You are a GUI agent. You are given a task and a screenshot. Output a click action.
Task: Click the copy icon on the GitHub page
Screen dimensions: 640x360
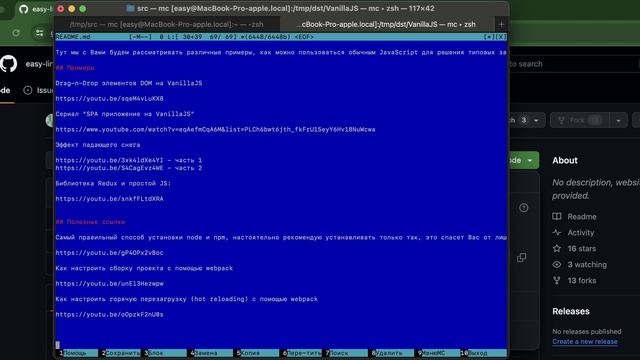coord(522,258)
